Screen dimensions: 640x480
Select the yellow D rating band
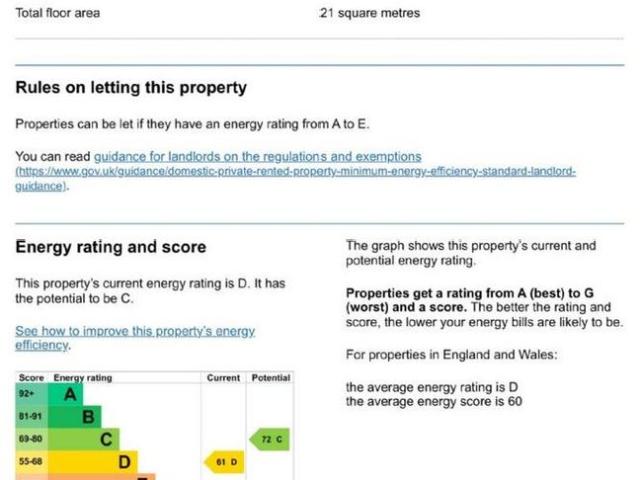(124, 461)
